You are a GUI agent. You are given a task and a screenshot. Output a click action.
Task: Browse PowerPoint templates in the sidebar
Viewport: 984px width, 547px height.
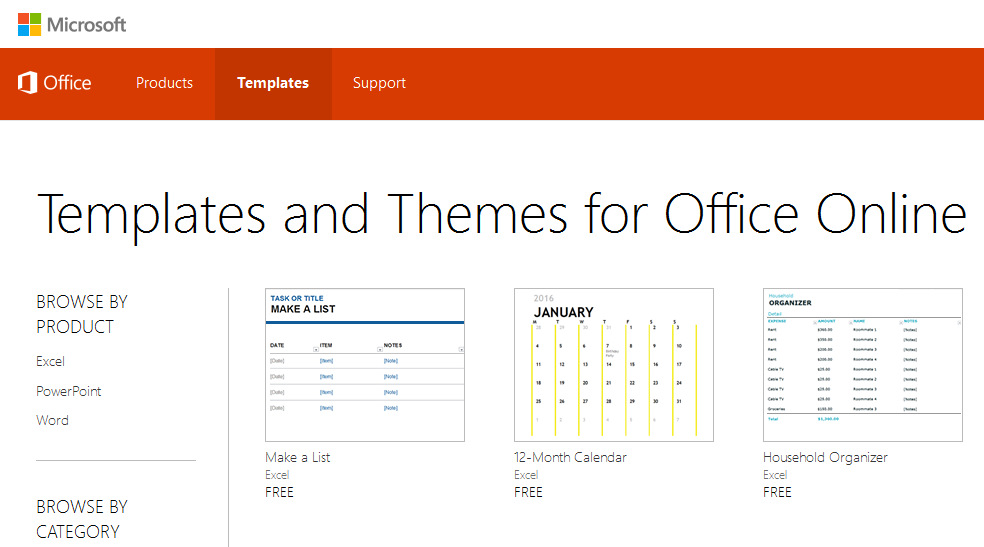coord(68,391)
